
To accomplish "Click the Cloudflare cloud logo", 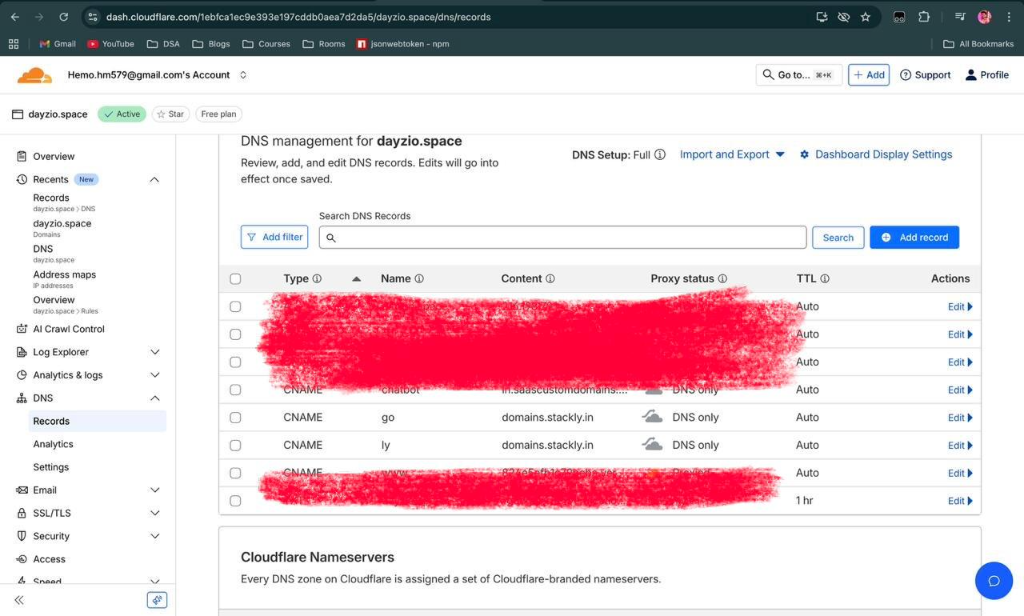I will point(34,75).
